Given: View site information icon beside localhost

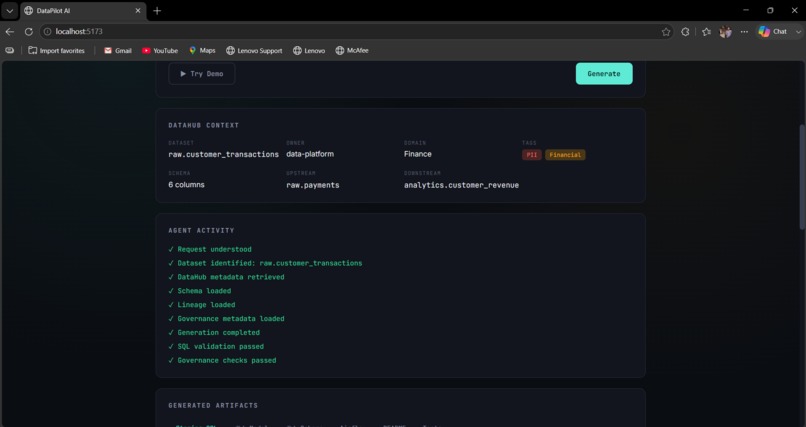Looking at the screenshot, I should coord(47,32).
